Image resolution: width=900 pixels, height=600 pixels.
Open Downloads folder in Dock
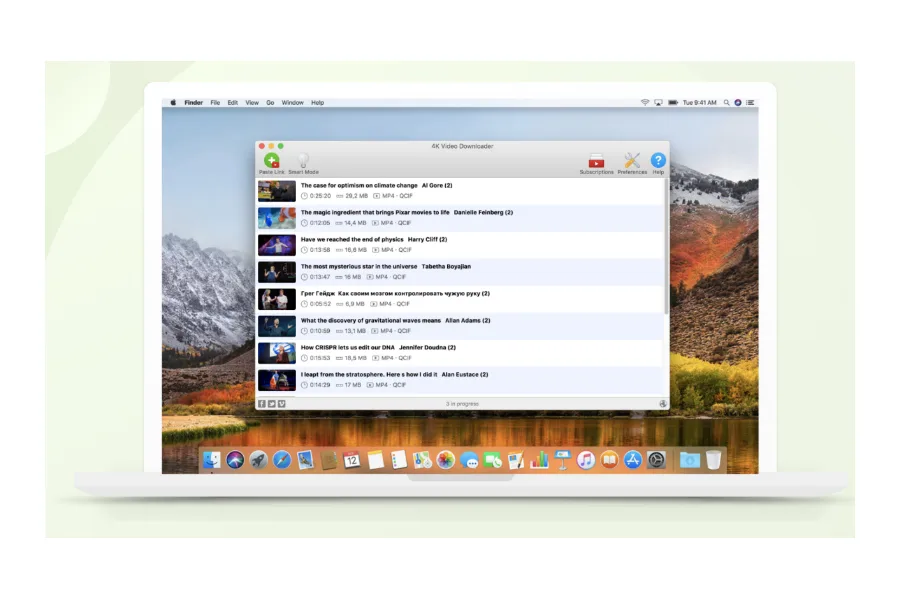coord(689,460)
